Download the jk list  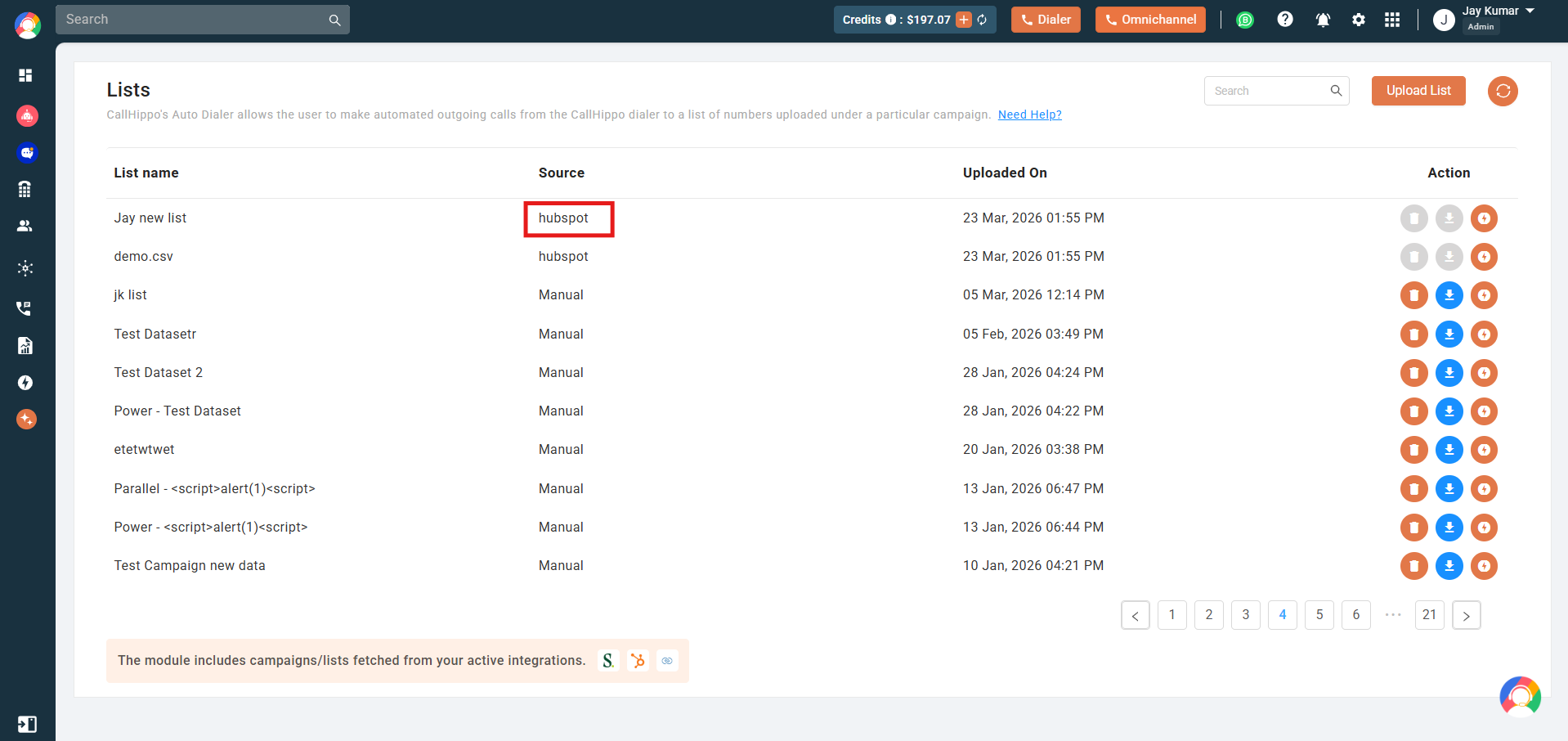(1449, 295)
